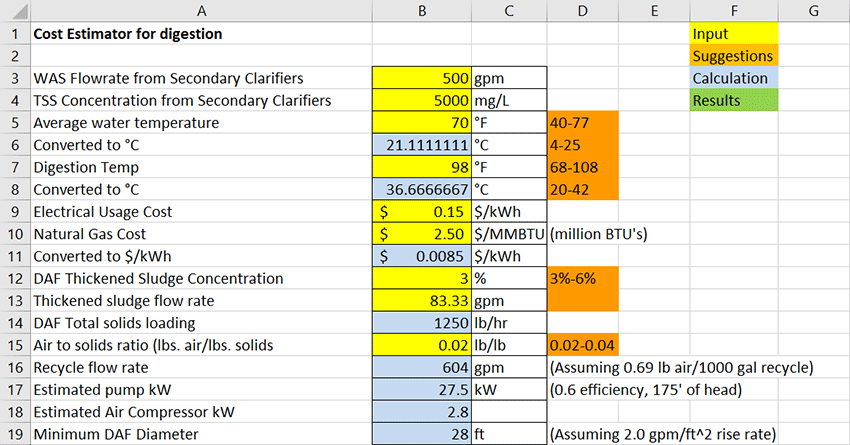Click the yellow Input legend cell
Image resolution: width=850 pixels, height=445 pixels.
pyautogui.click(x=733, y=34)
